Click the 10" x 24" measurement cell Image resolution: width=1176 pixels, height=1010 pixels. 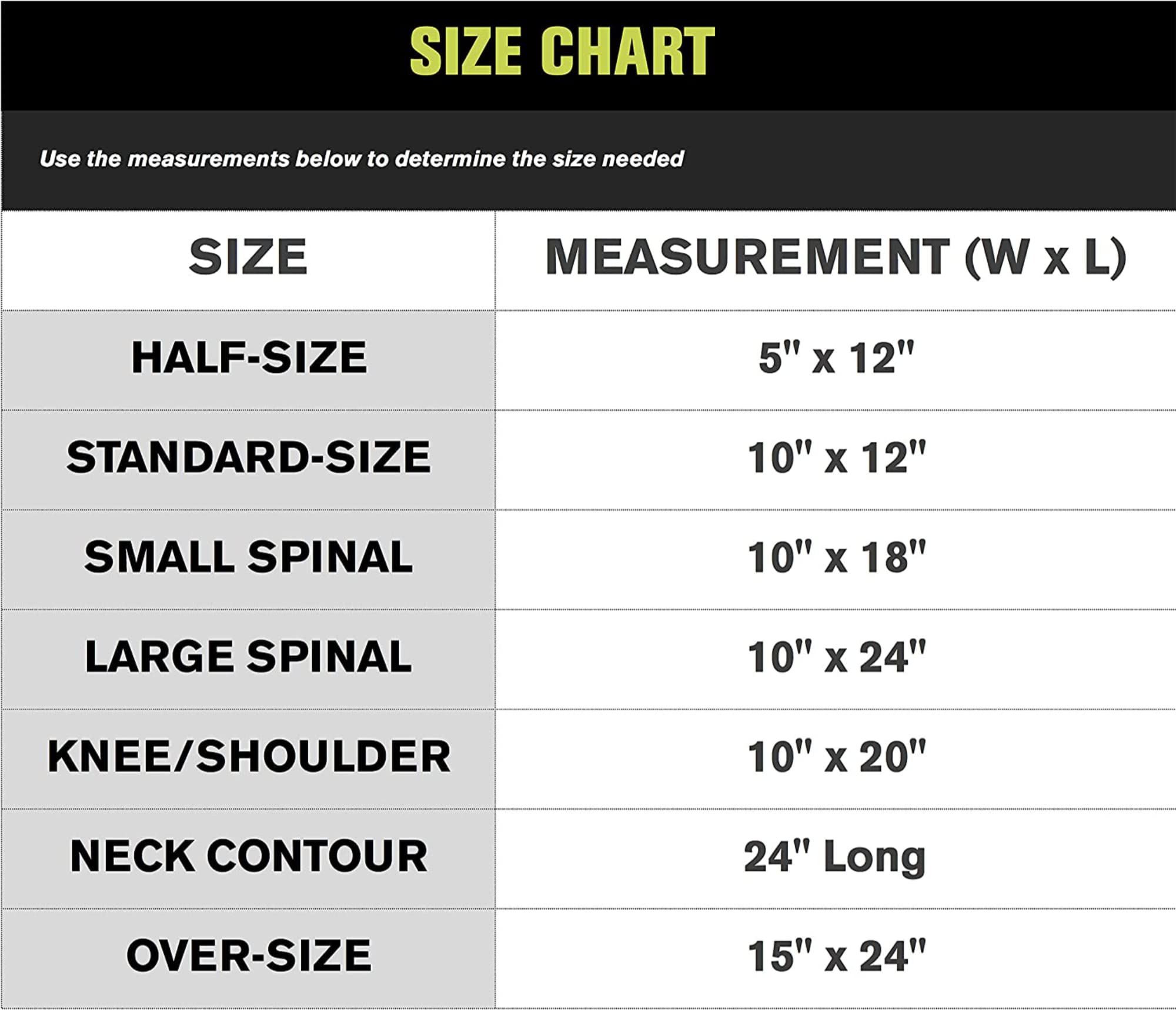coord(836,657)
